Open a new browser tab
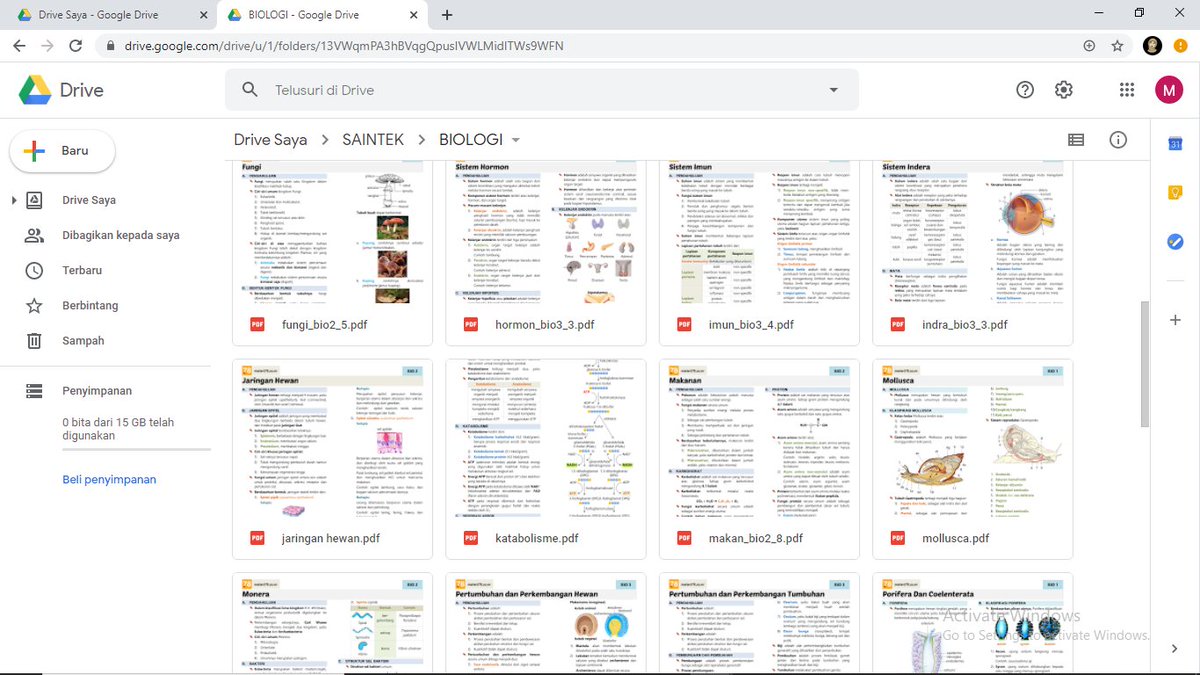Image resolution: width=1200 pixels, height=675 pixels. (446, 15)
